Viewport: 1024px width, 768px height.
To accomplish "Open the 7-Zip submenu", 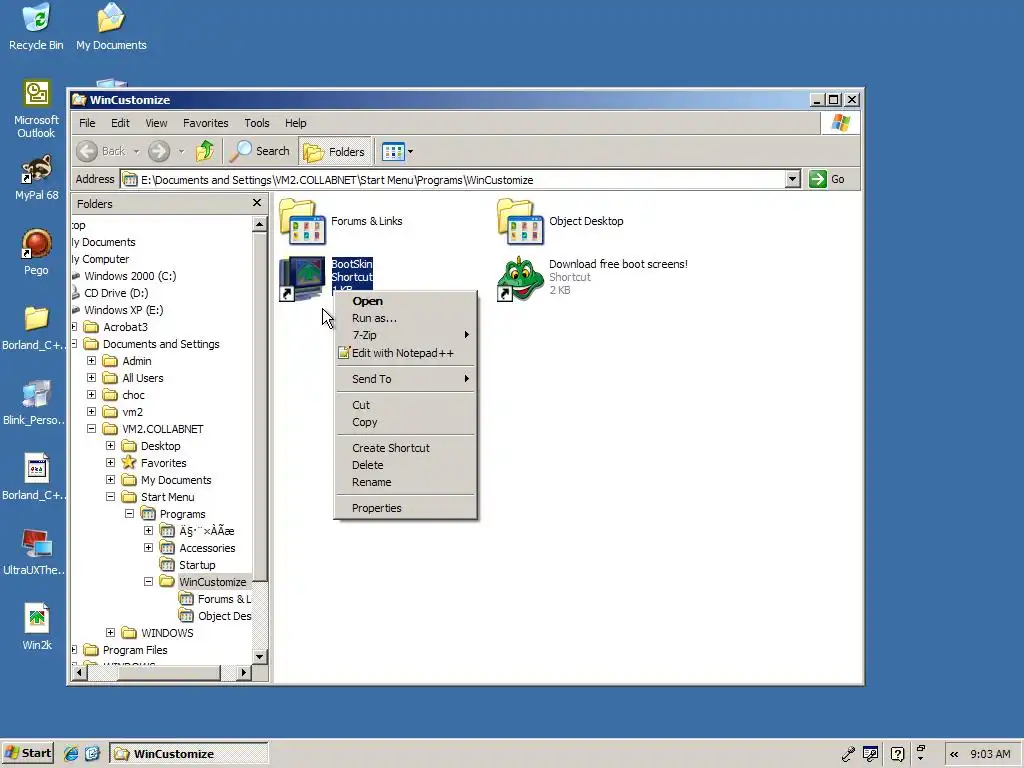I will click(406, 335).
